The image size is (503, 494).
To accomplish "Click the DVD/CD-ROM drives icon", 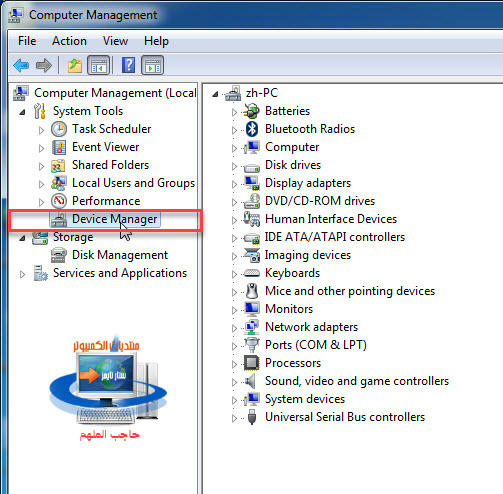I will (252, 201).
